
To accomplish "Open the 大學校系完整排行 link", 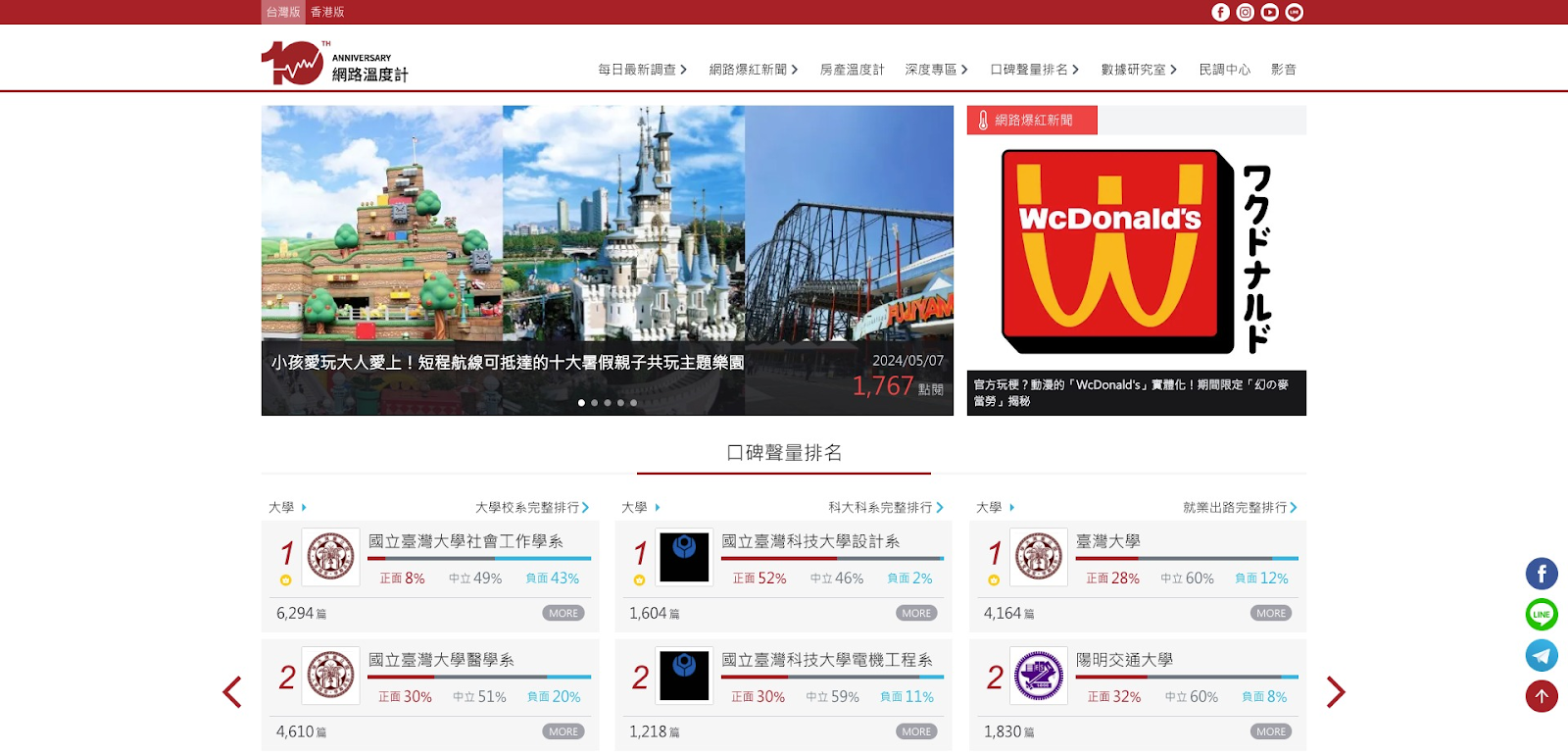I will coord(532,507).
